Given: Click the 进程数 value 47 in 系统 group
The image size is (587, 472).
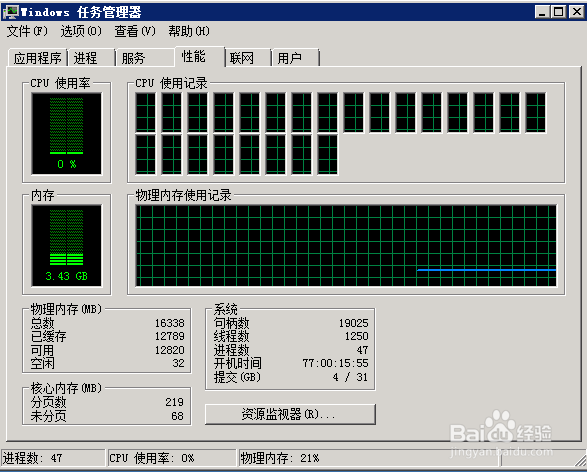Looking at the screenshot, I should 362,350.
